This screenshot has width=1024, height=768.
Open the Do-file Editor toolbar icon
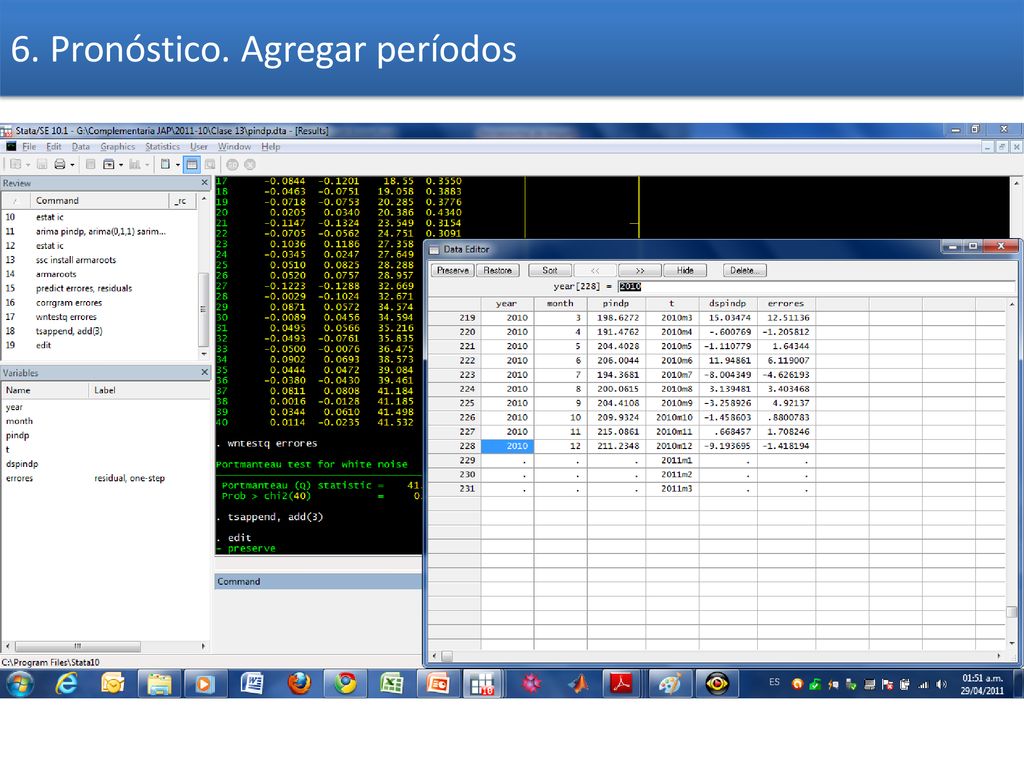pyautogui.click(x=165, y=165)
